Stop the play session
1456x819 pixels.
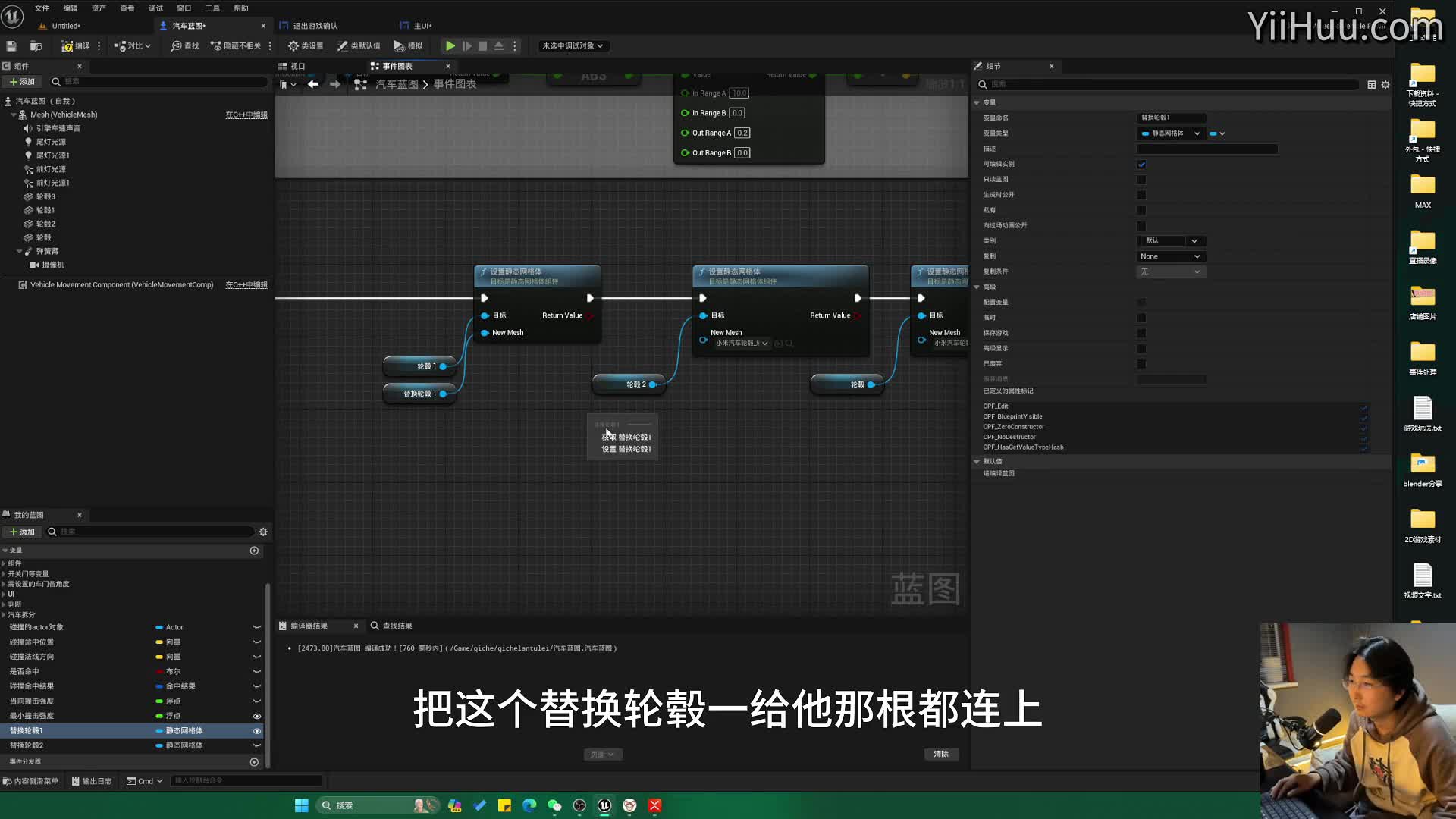(x=483, y=46)
